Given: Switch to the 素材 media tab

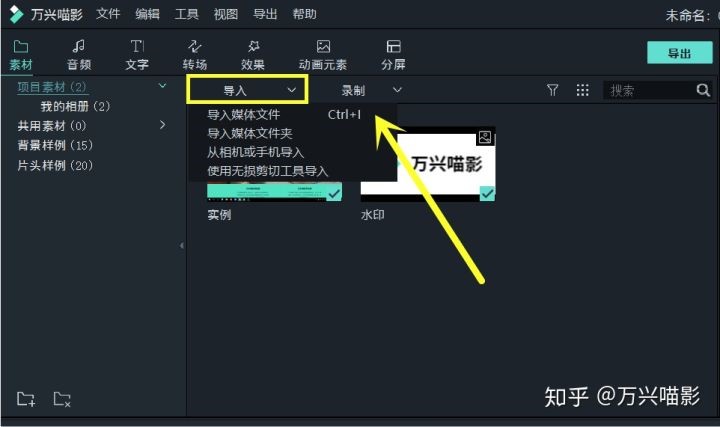Looking at the screenshot, I should 21,56.
